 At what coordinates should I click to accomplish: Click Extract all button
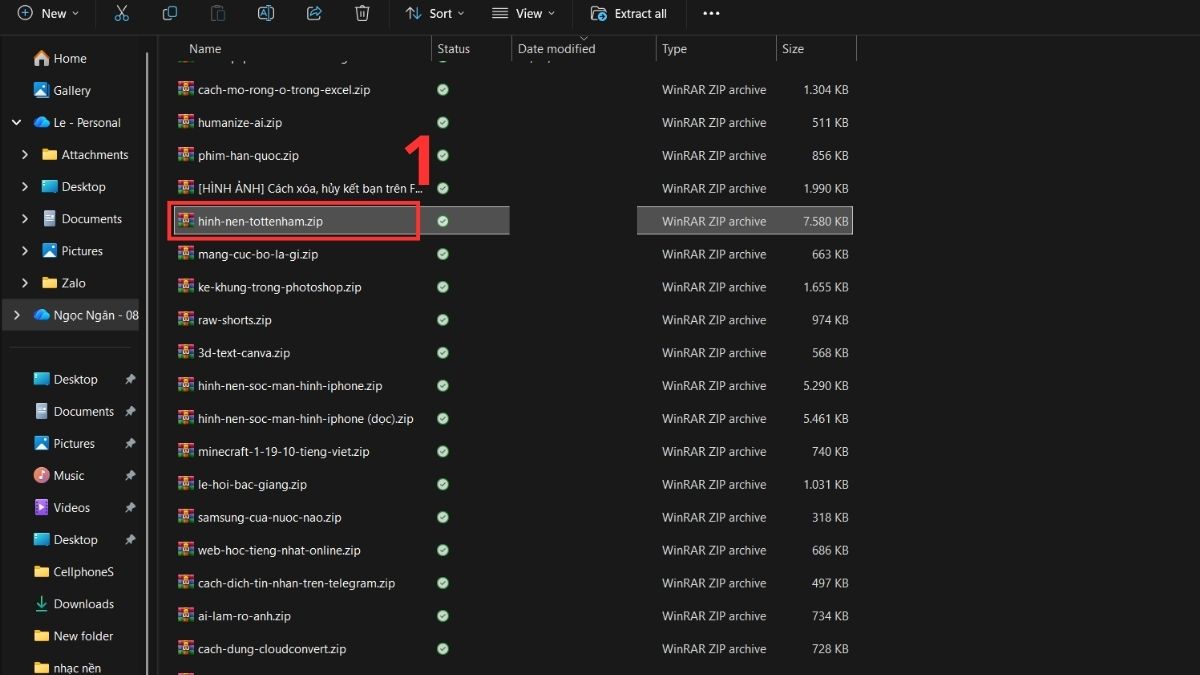[629, 14]
